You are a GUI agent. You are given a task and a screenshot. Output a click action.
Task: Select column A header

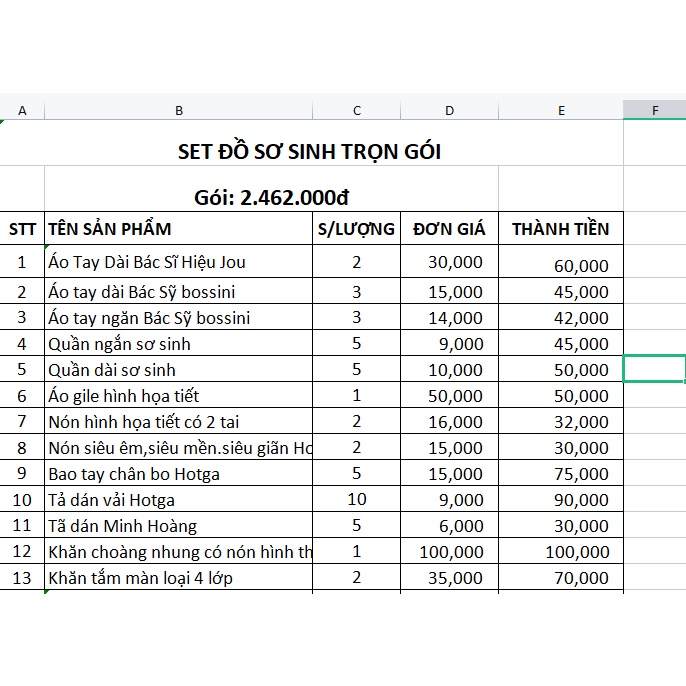pyautogui.click(x=22, y=110)
